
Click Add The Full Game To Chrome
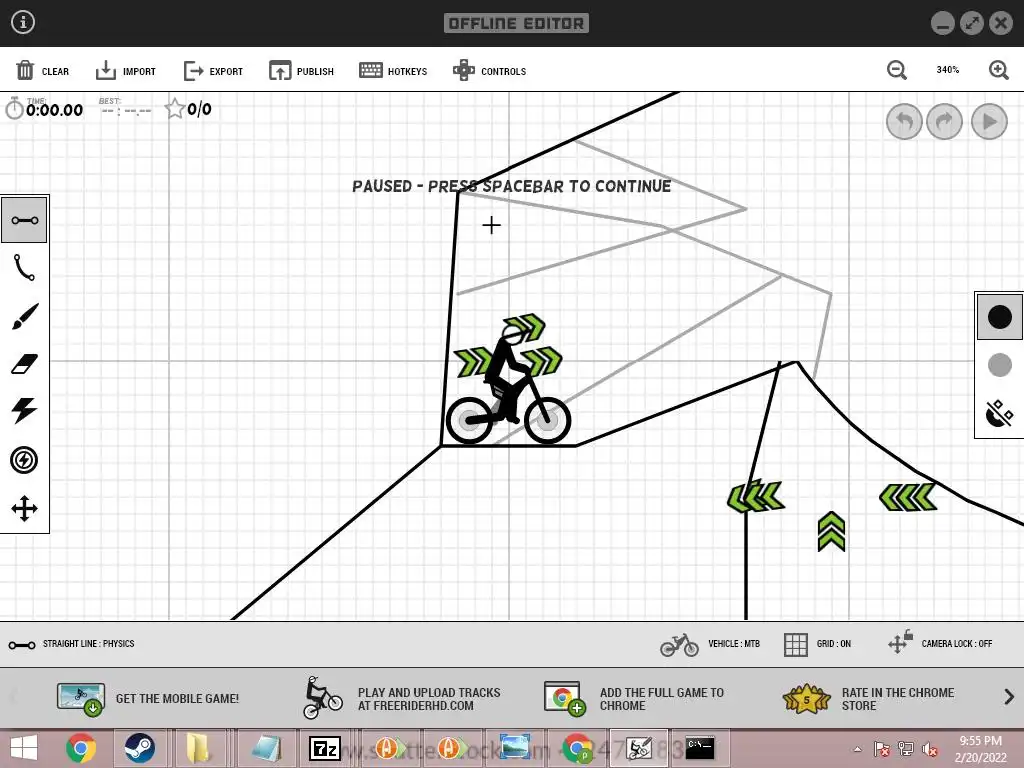633,699
